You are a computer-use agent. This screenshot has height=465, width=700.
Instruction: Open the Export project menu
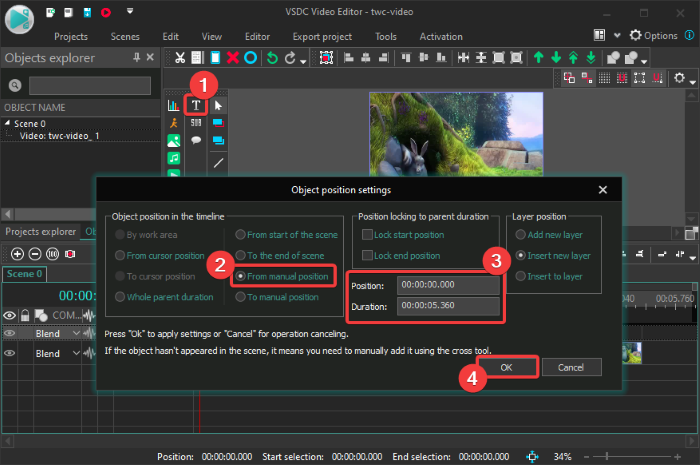coord(322,36)
